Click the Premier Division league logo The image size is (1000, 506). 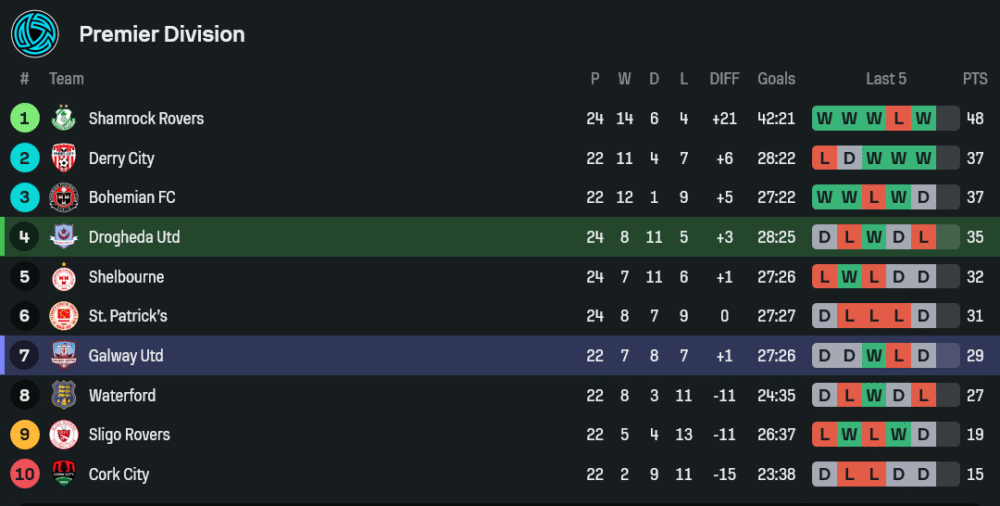[x=35, y=34]
